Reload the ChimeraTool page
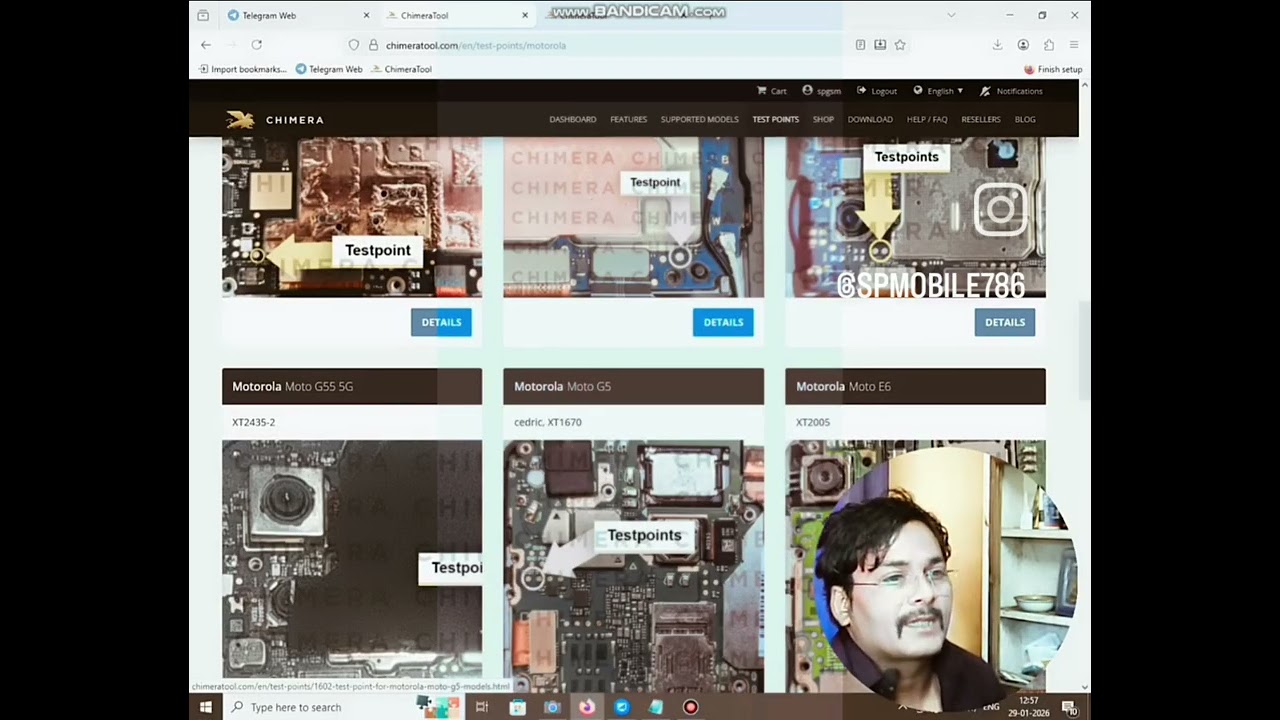Image resolution: width=1280 pixels, height=720 pixels. (257, 45)
